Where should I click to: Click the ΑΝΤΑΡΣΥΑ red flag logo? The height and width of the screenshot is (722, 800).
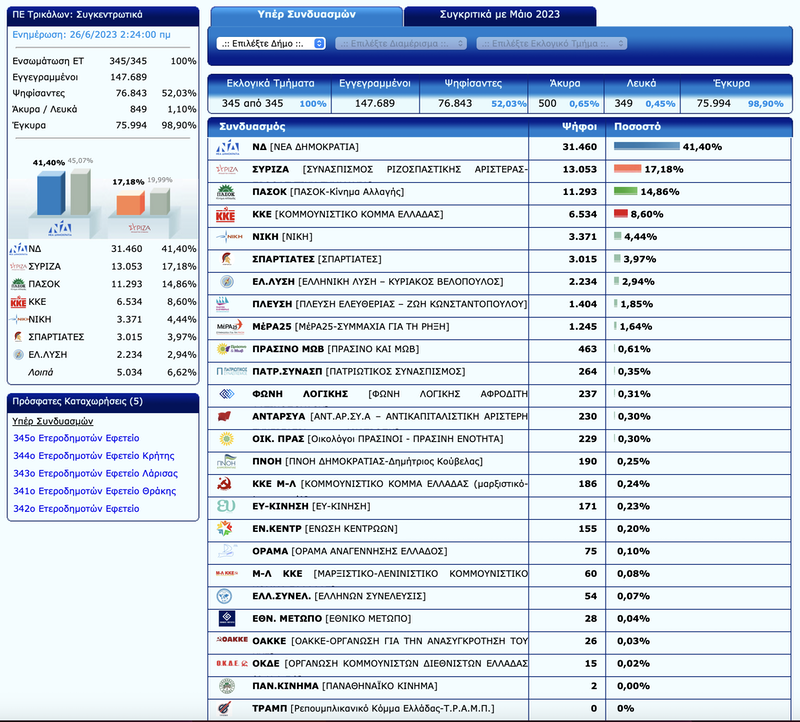coord(224,416)
